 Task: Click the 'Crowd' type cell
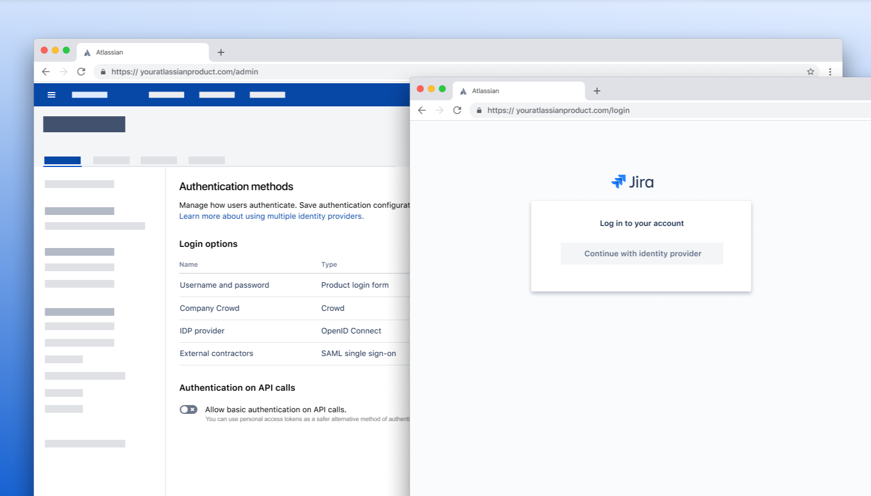333,308
